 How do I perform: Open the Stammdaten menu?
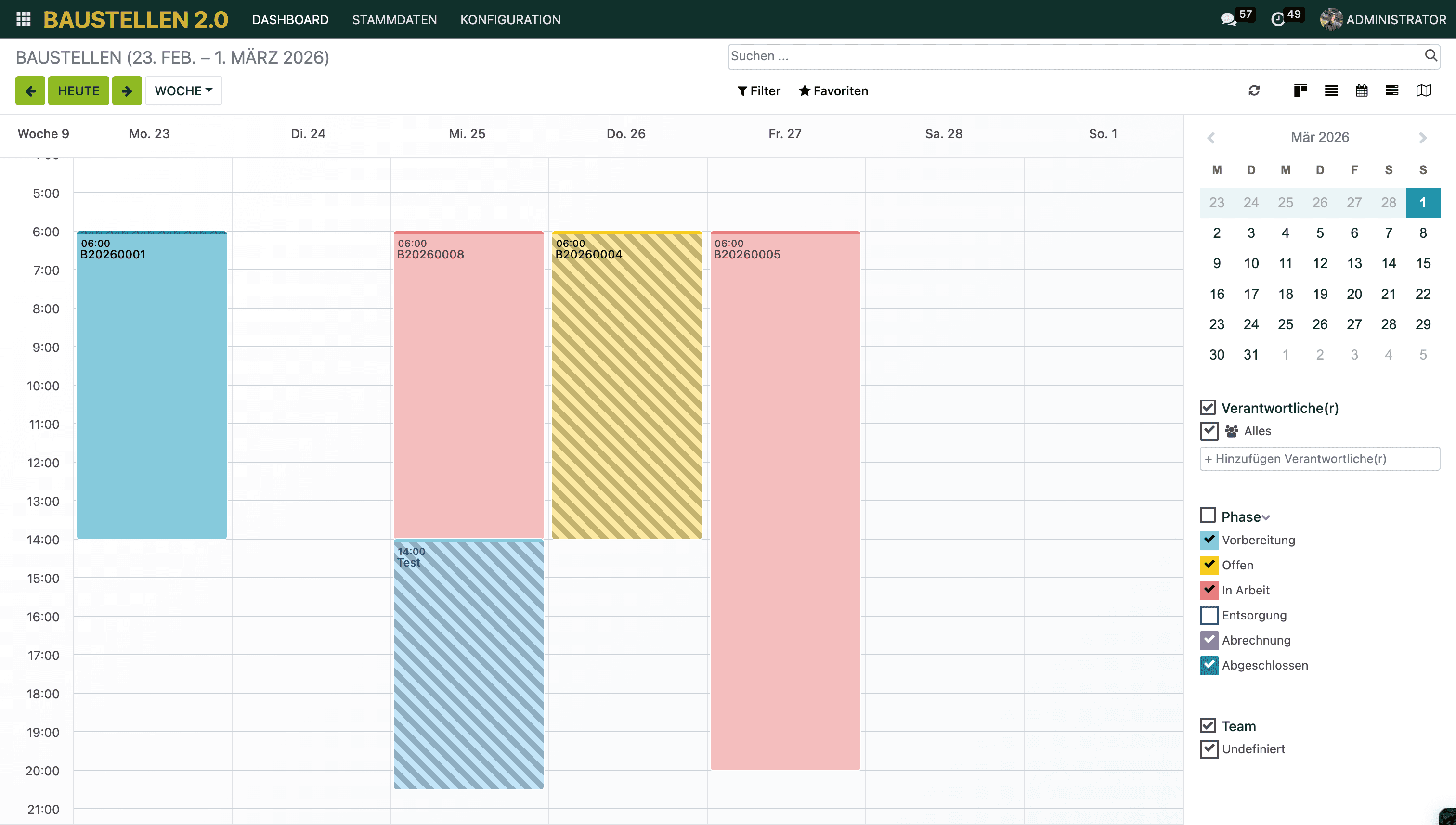click(394, 19)
